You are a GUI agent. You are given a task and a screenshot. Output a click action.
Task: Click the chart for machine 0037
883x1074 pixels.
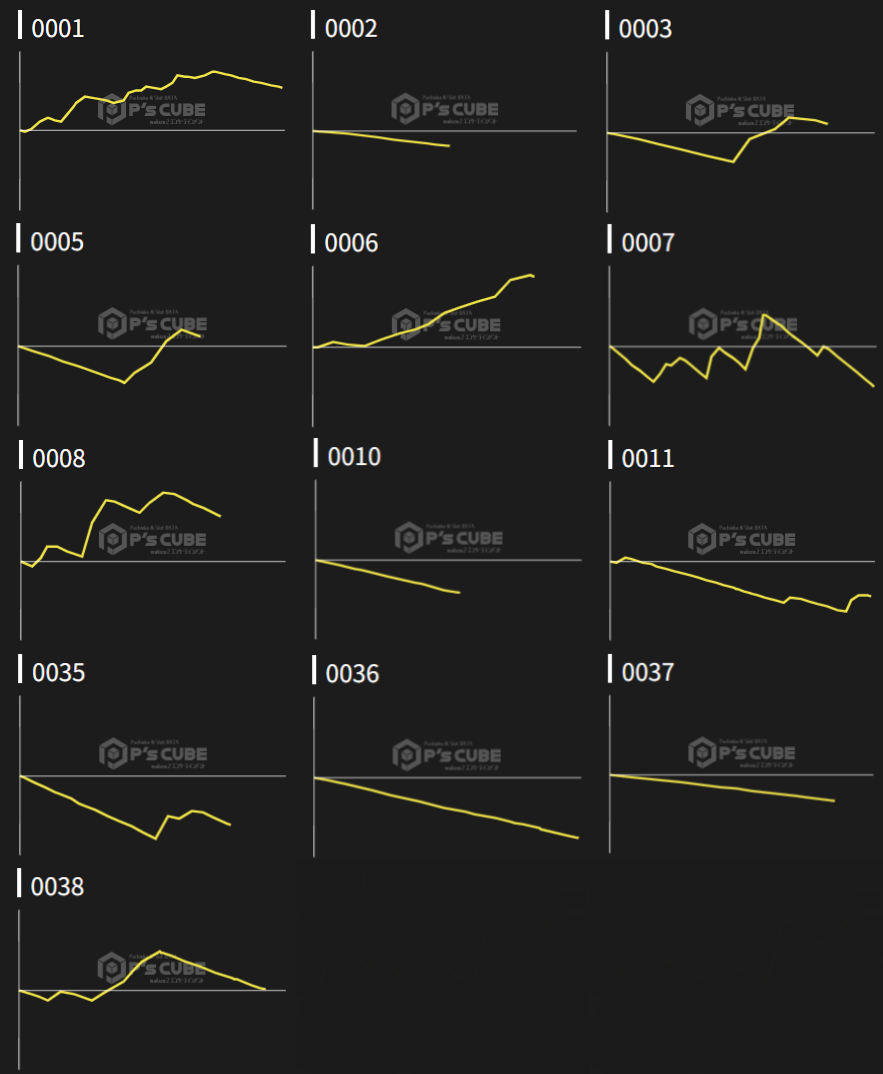(x=742, y=773)
